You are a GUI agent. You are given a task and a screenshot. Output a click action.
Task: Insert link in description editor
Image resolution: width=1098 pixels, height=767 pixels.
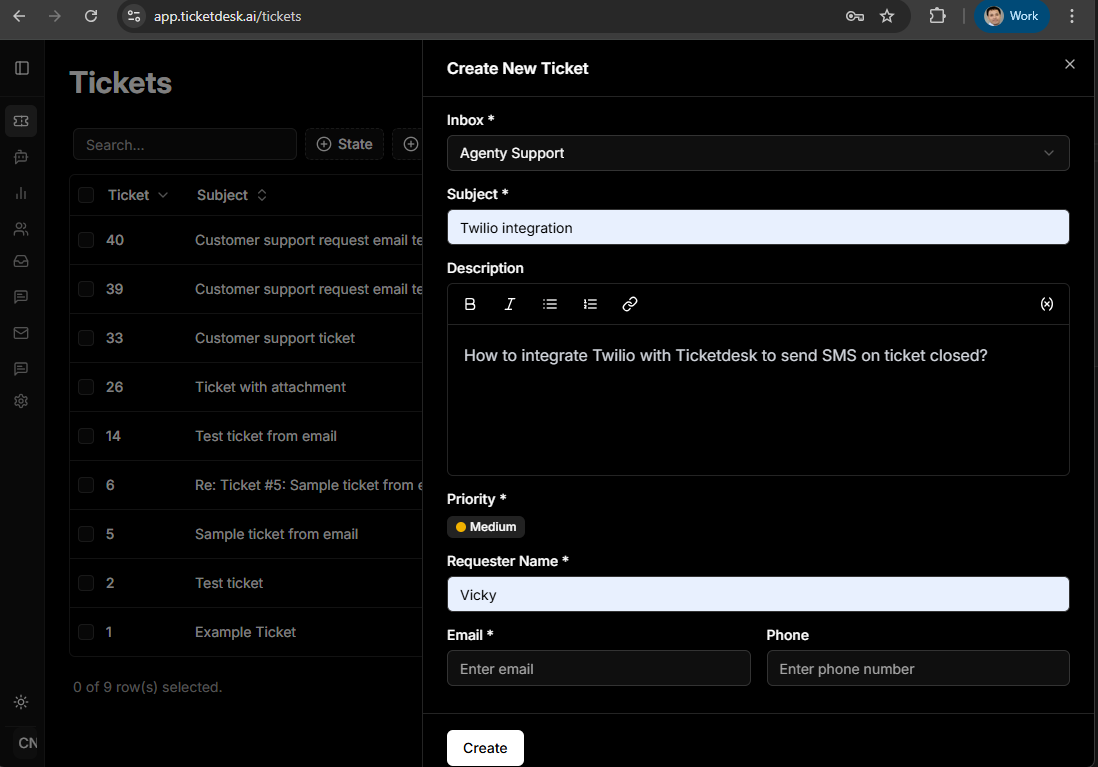(630, 304)
